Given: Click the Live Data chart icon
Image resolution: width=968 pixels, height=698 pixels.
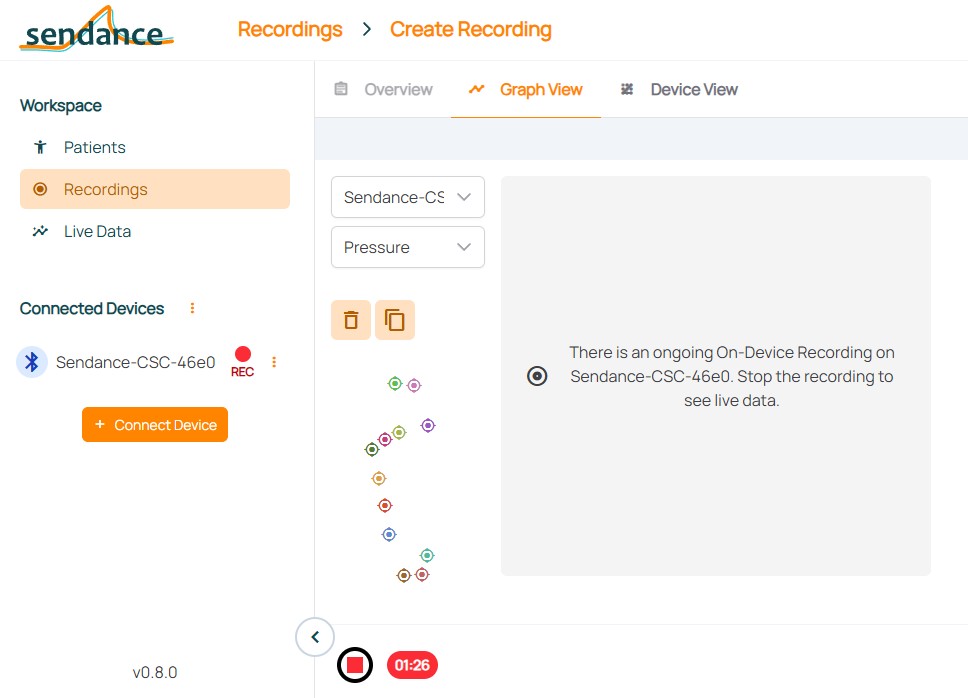Looking at the screenshot, I should click(x=40, y=231).
